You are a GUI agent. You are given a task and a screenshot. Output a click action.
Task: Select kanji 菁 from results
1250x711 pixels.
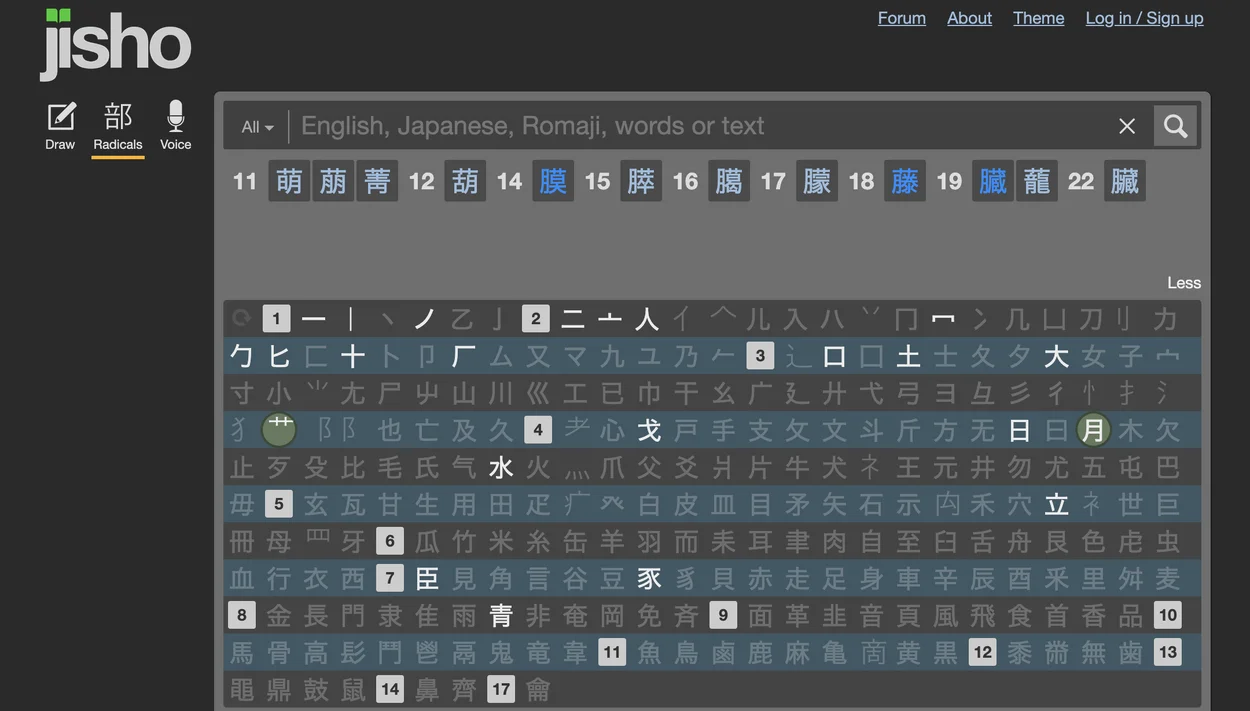coord(377,181)
